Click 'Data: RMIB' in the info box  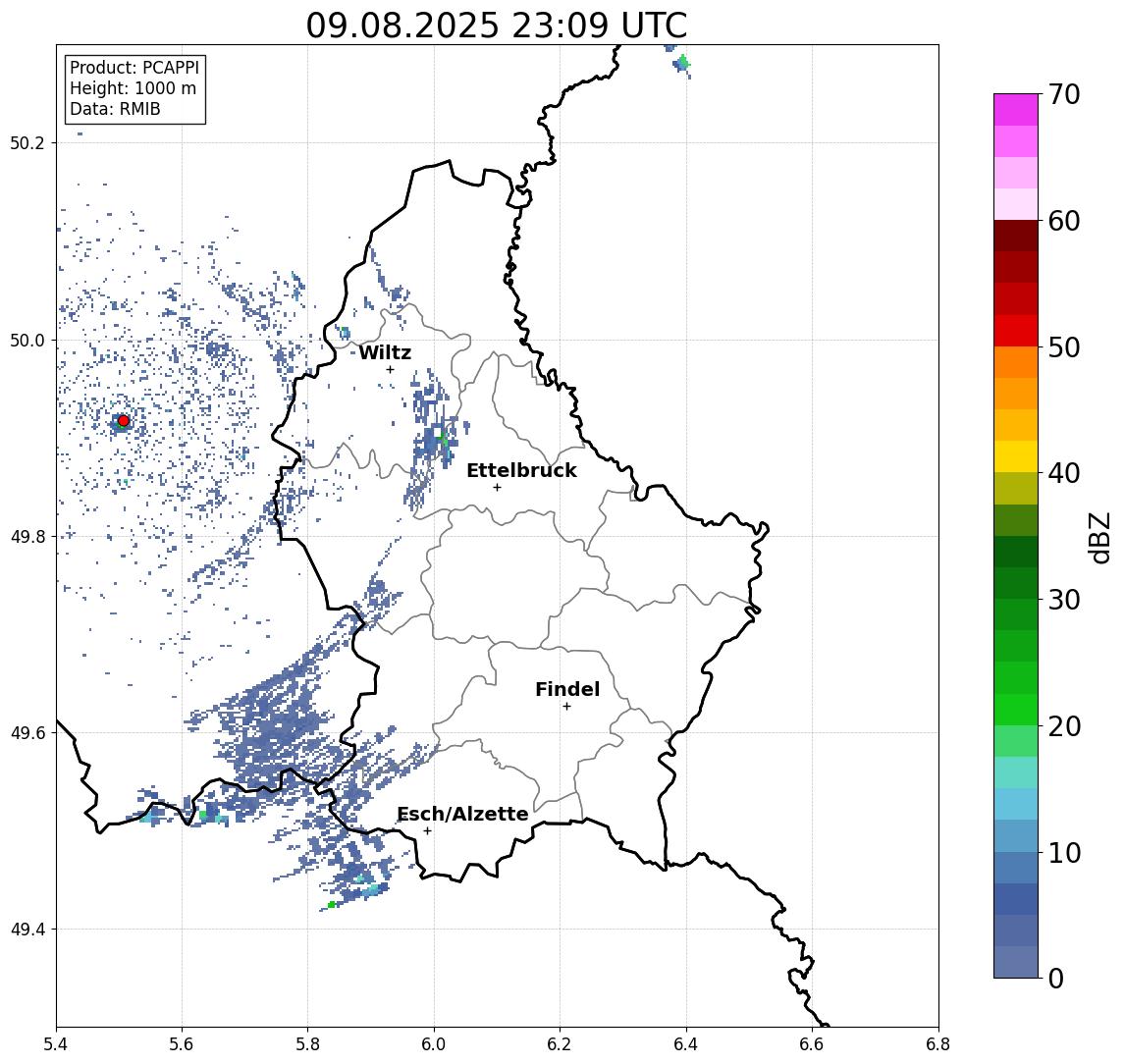pyautogui.click(x=115, y=109)
